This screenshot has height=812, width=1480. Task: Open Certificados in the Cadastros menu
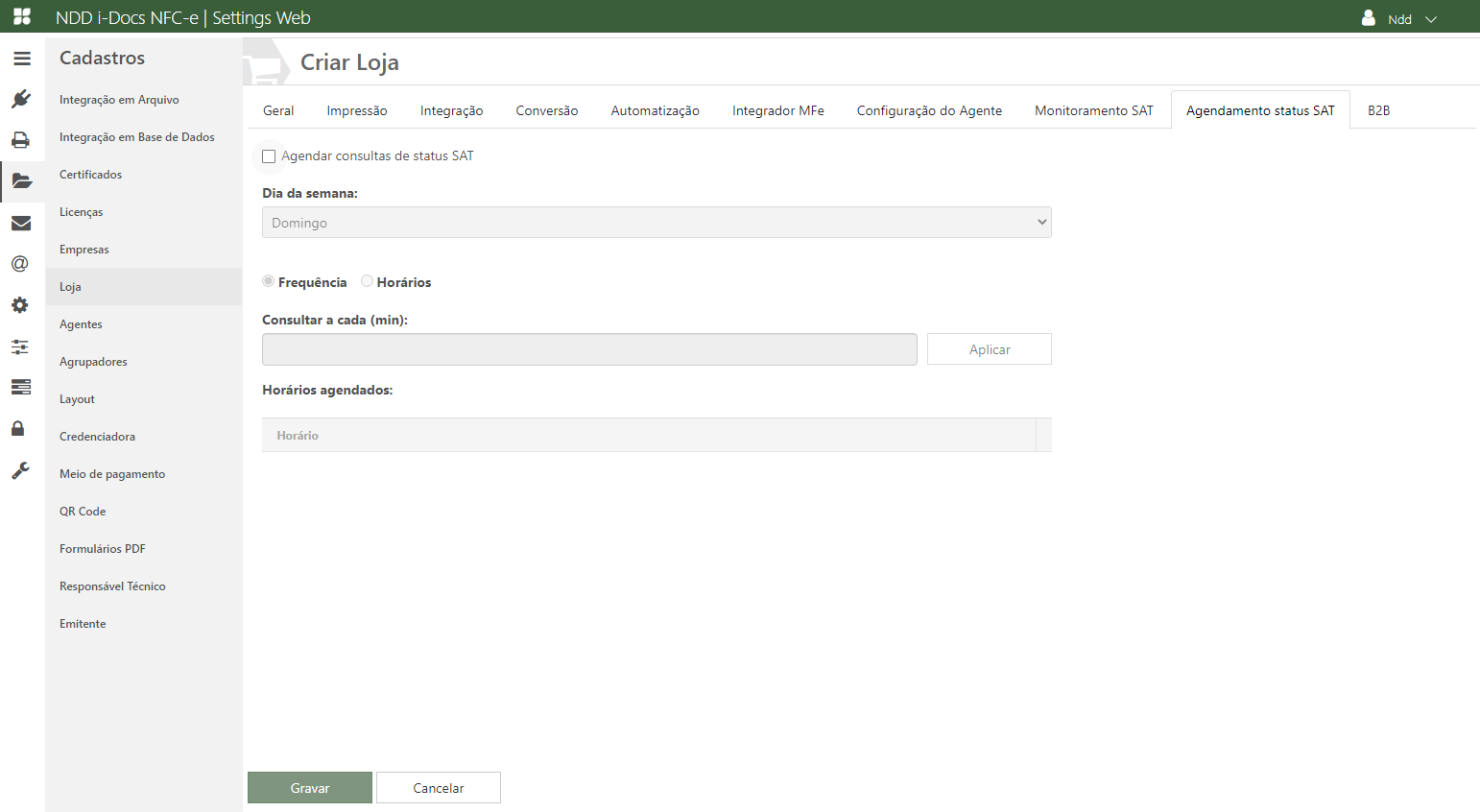point(91,175)
